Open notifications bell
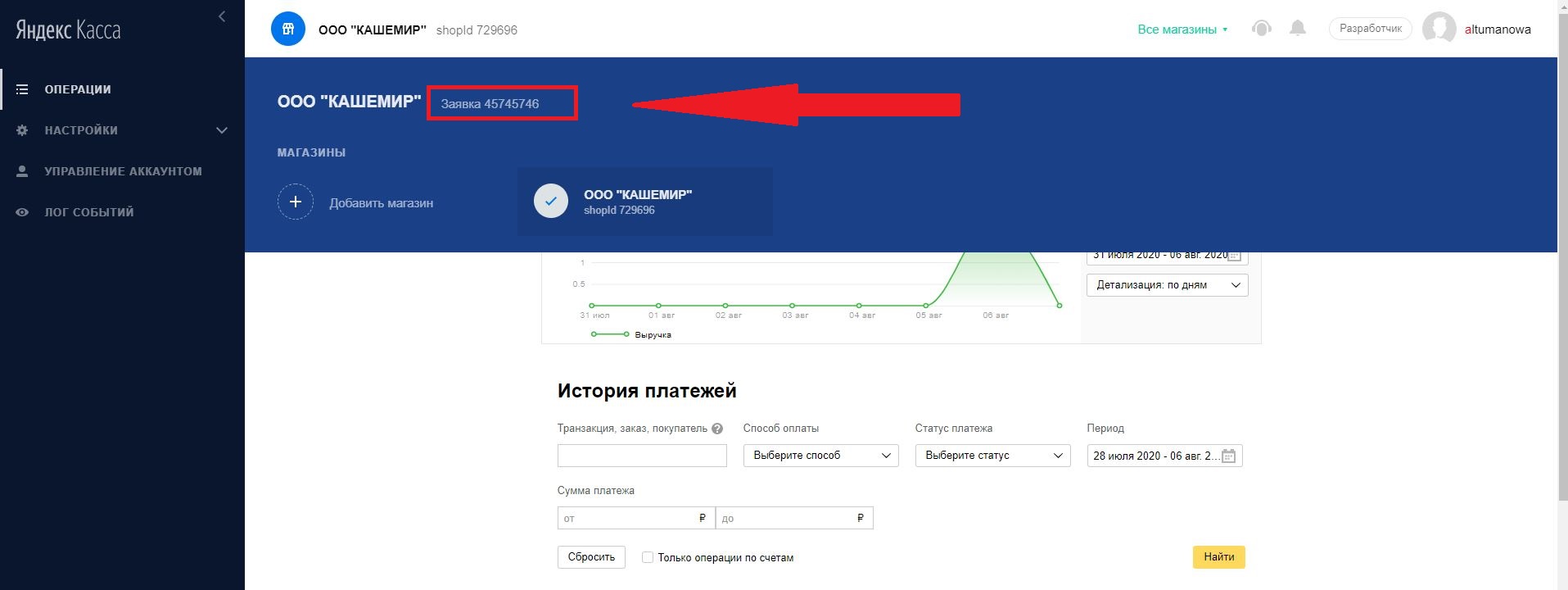1568x590 pixels. [1298, 29]
